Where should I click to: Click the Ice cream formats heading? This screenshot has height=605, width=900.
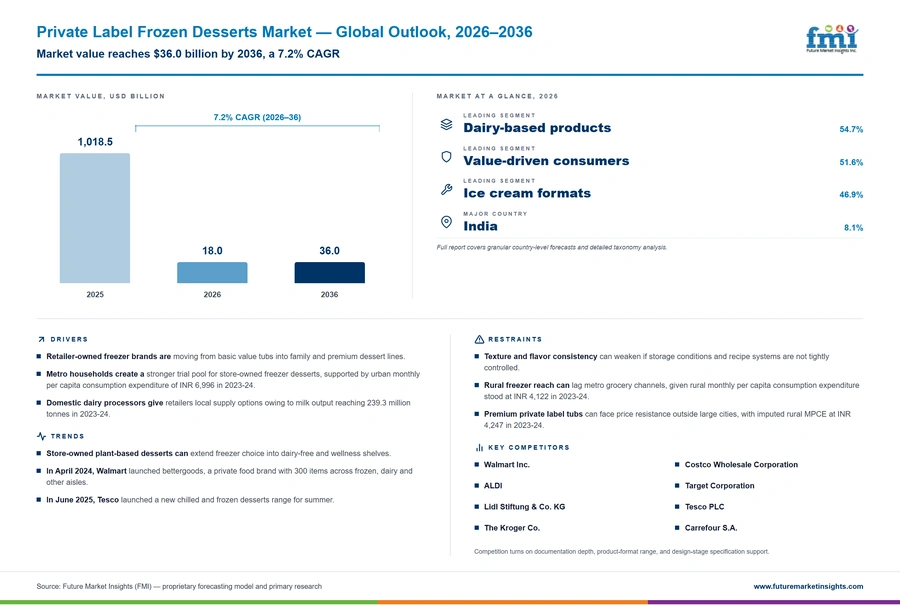click(527, 193)
